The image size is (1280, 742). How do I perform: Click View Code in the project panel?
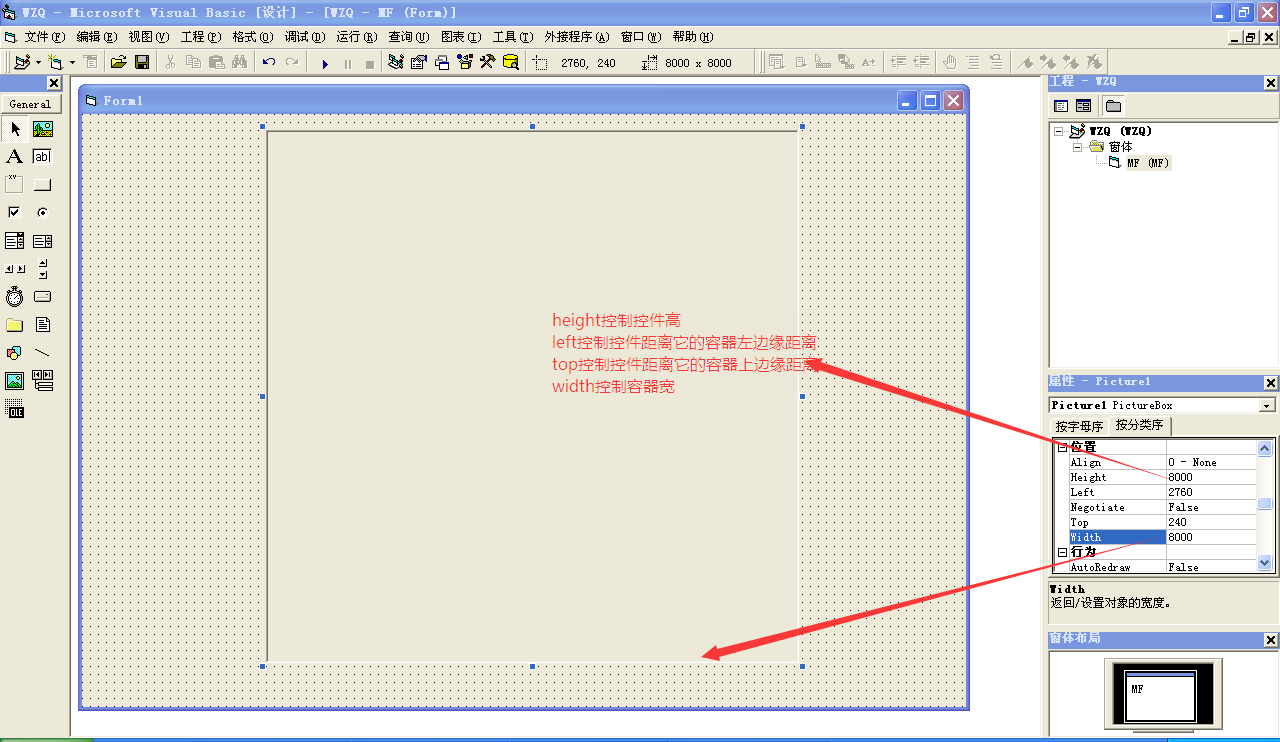coord(1061,106)
